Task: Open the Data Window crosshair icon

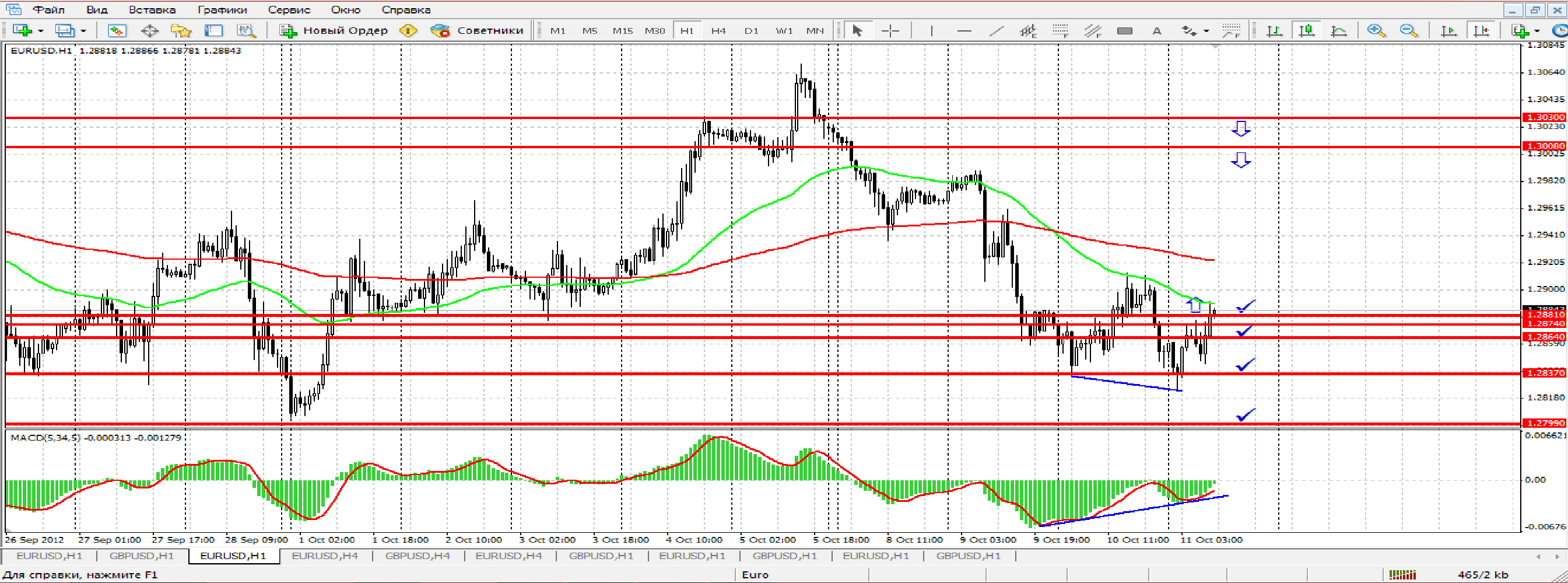Action: [x=149, y=30]
